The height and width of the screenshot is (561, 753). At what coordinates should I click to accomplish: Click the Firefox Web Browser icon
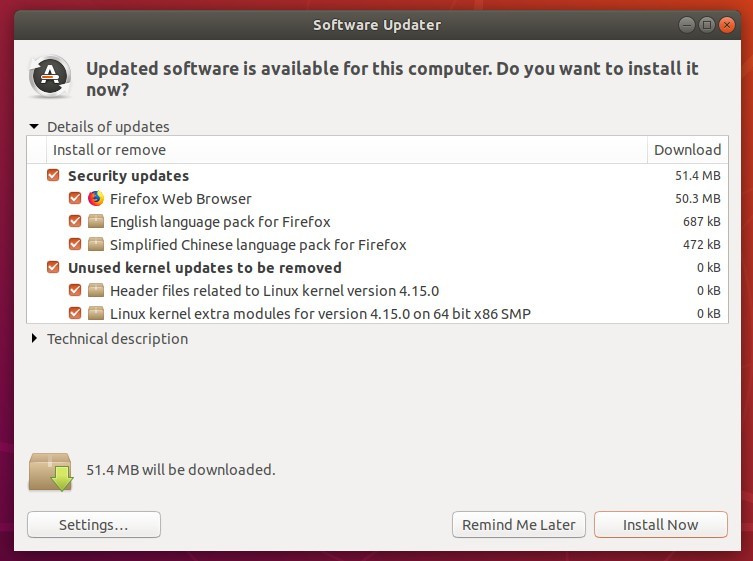click(96, 198)
